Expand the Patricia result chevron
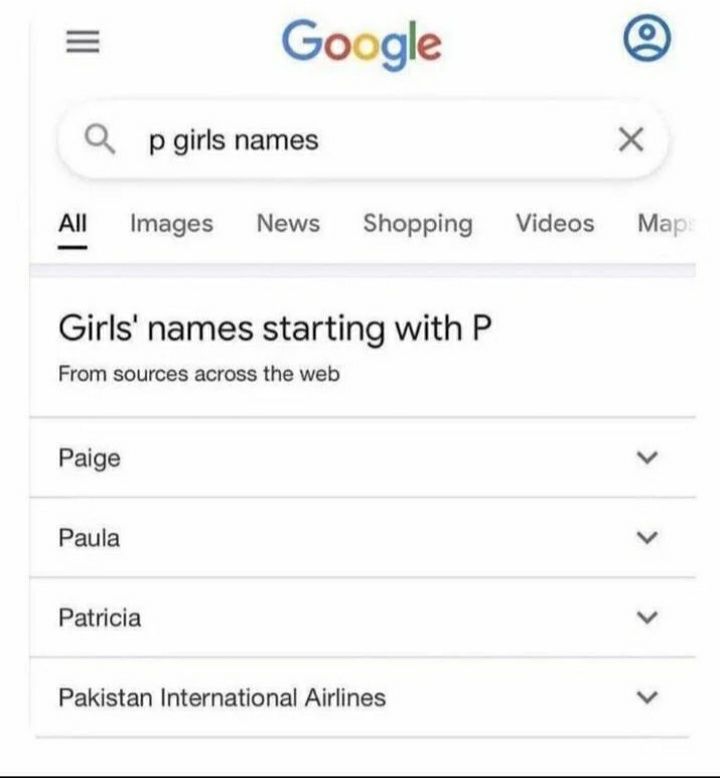 (647, 618)
